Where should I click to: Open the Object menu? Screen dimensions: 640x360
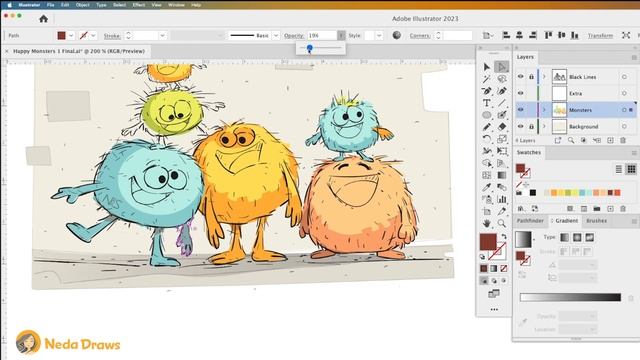82,5
